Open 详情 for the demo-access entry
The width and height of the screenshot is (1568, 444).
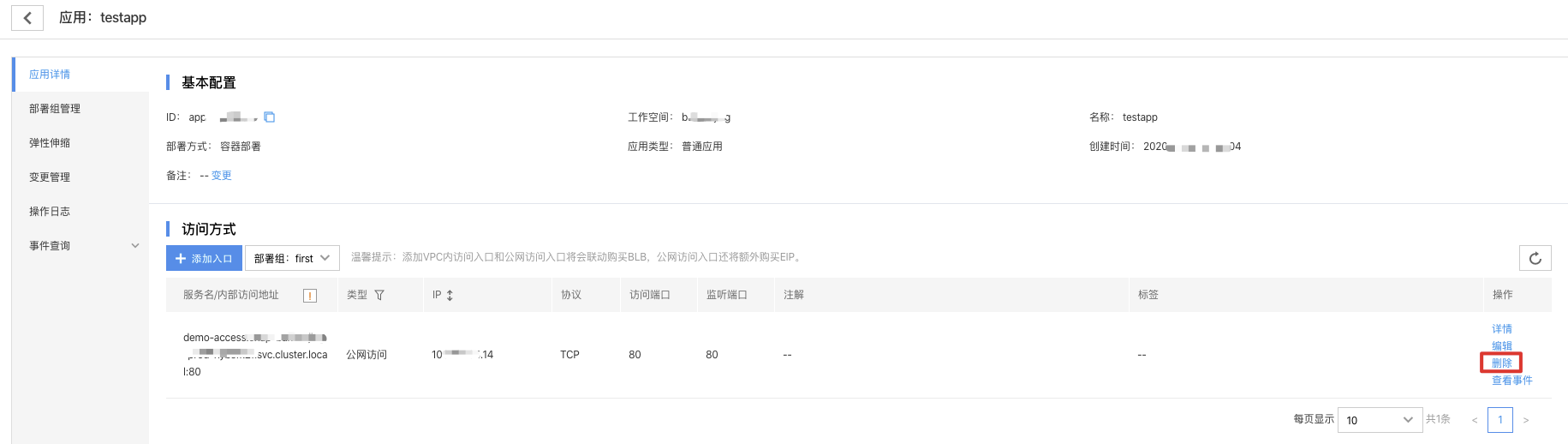pyautogui.click(x=1502, y=329)
